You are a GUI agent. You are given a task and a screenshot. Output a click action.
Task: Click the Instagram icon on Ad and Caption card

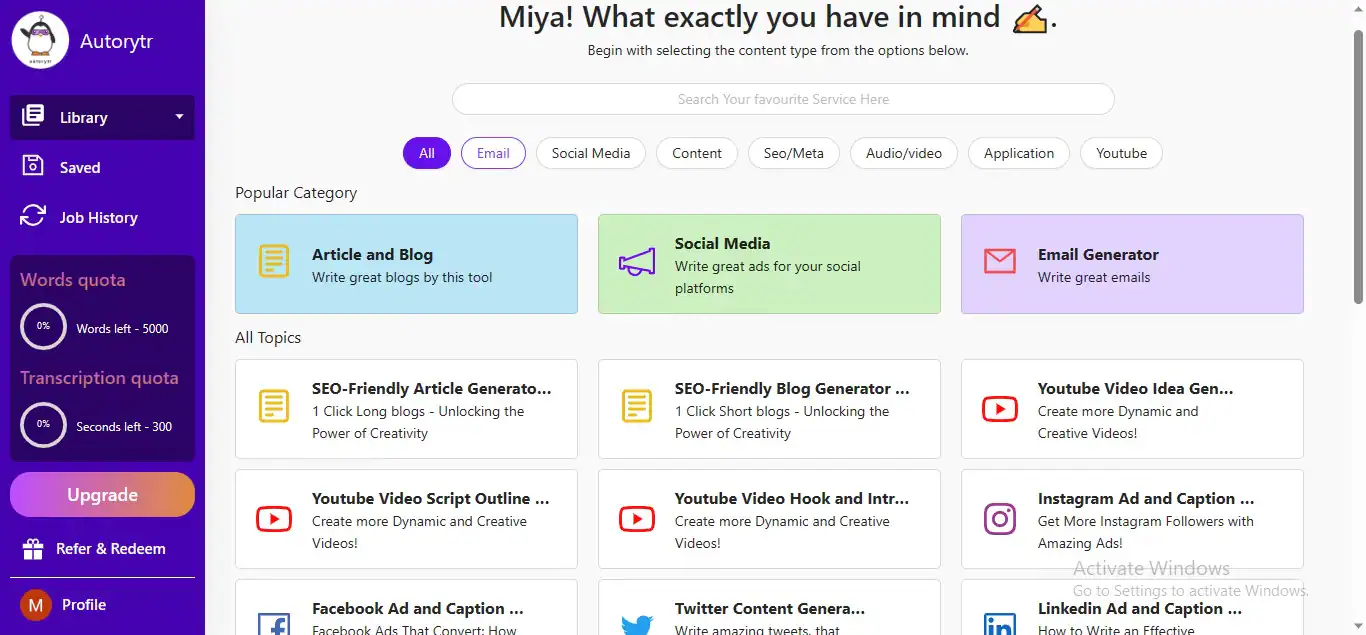(x=999, y=518)
